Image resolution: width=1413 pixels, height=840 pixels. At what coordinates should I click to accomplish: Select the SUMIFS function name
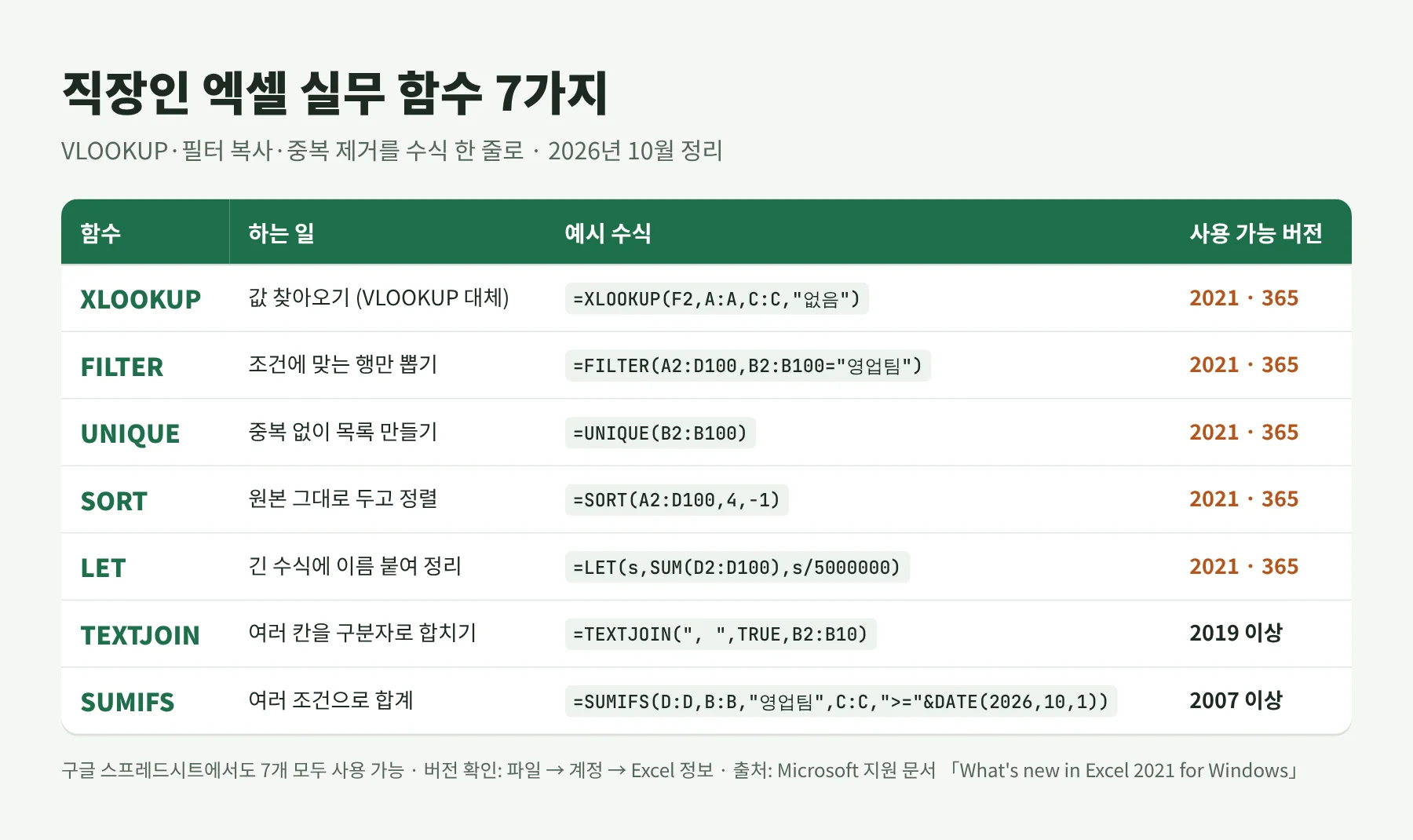[x=127, y=702]
